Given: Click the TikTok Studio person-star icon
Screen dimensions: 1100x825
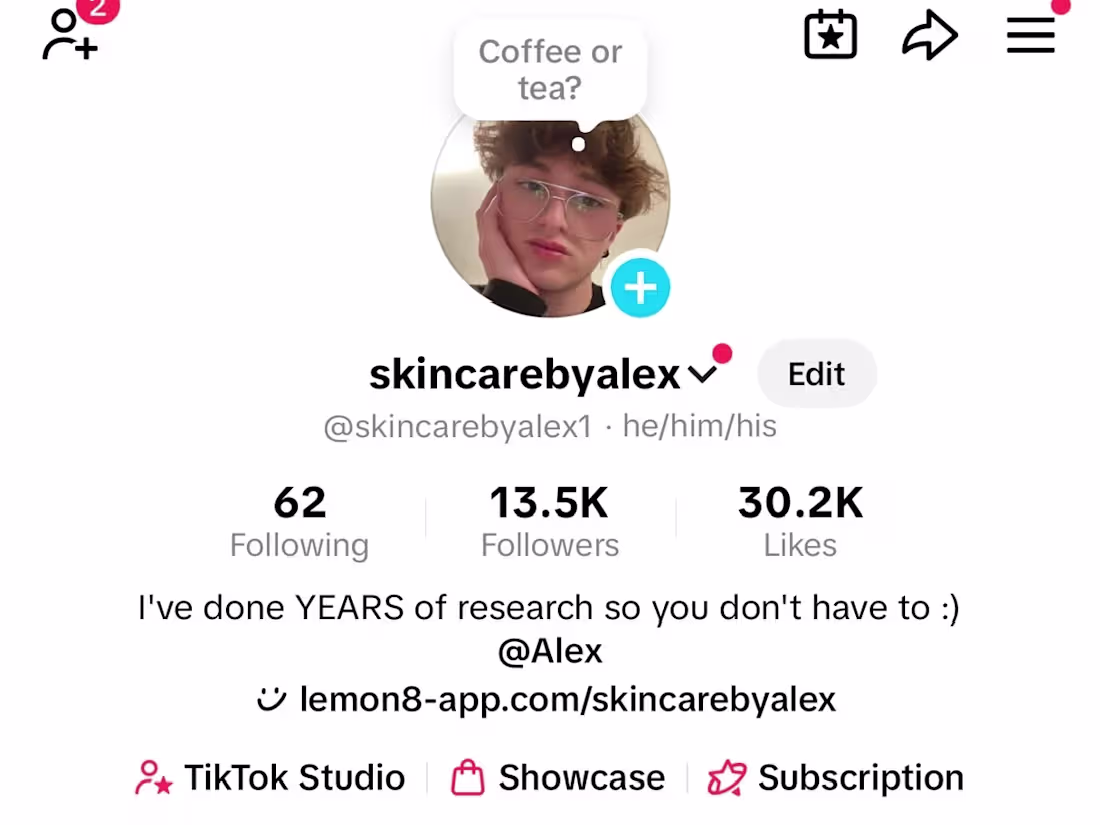Looking at the screenshot, I should (x=154, y=778).
